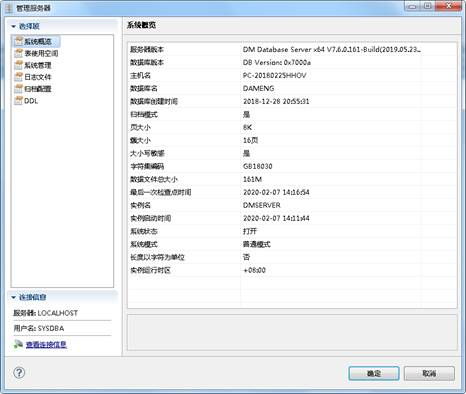466x394 pixels.
Task: Select the 系统状态 row label
Action: click(x=144, y=232)
